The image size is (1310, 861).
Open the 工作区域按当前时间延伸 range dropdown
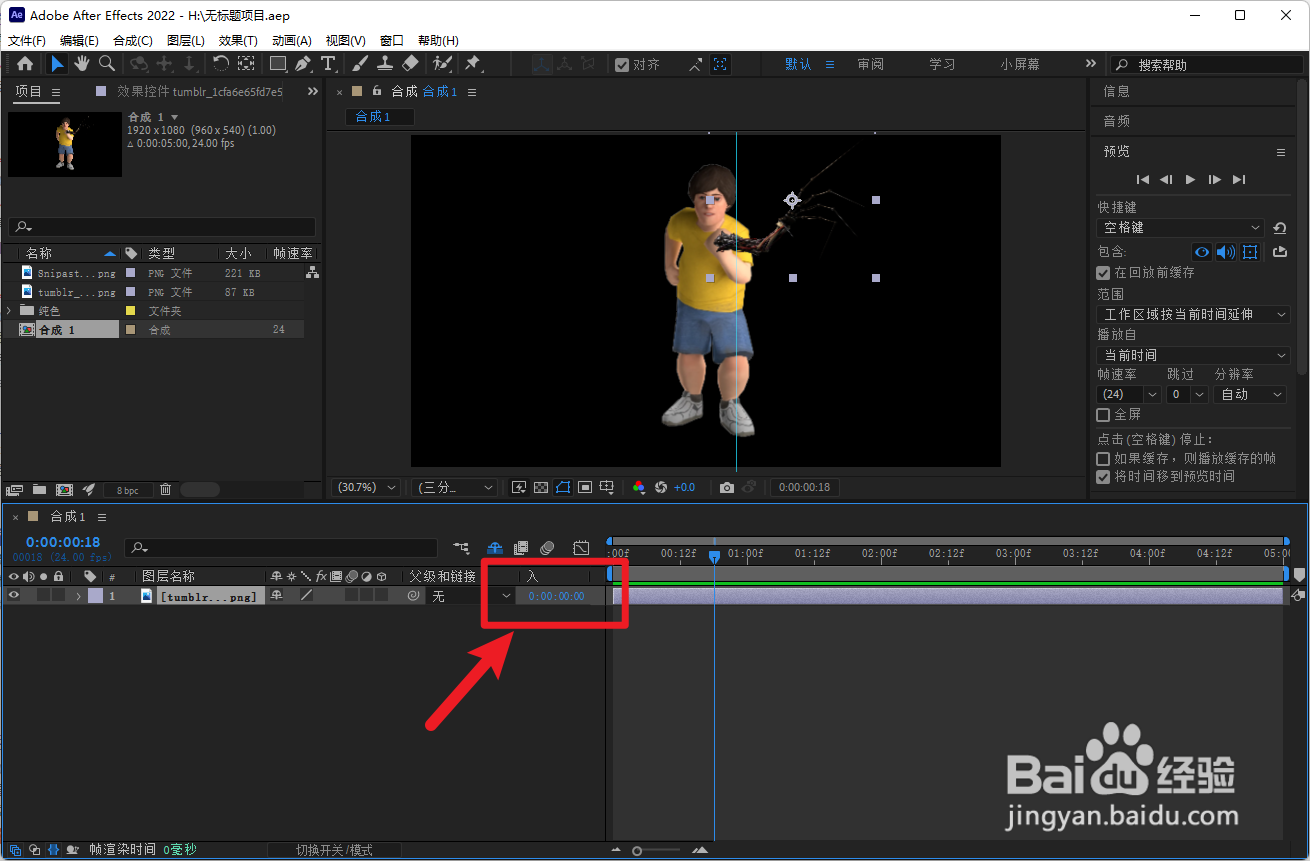click(x=1194, y=314)
